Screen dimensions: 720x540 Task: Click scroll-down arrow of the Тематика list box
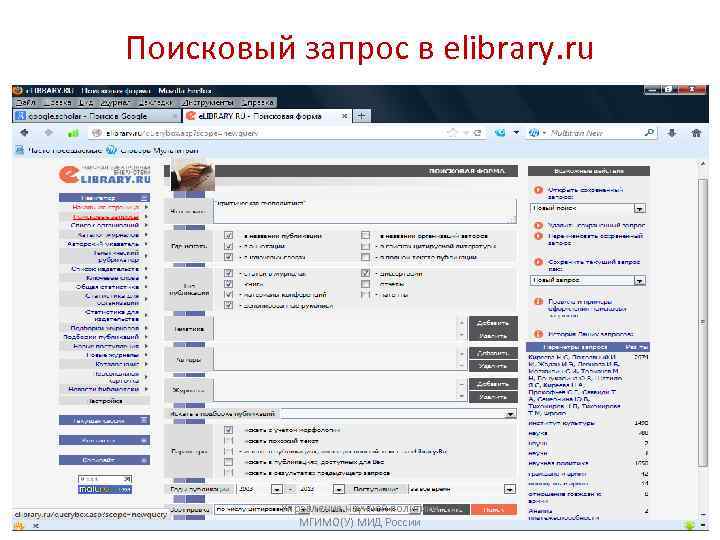461,335
